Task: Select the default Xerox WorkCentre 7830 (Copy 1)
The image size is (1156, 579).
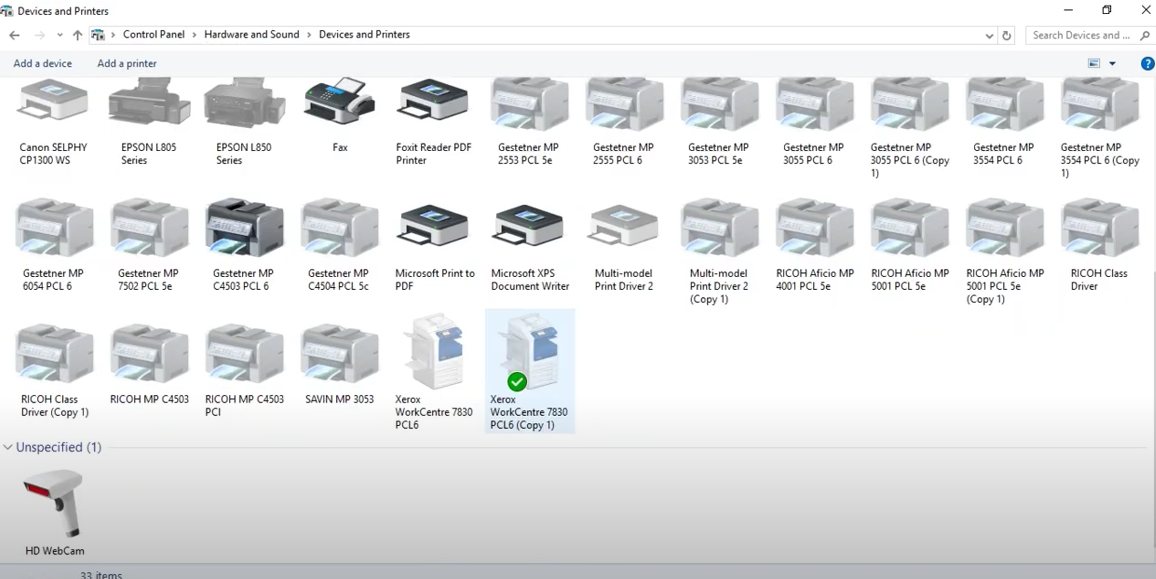Action: point(529,356)
